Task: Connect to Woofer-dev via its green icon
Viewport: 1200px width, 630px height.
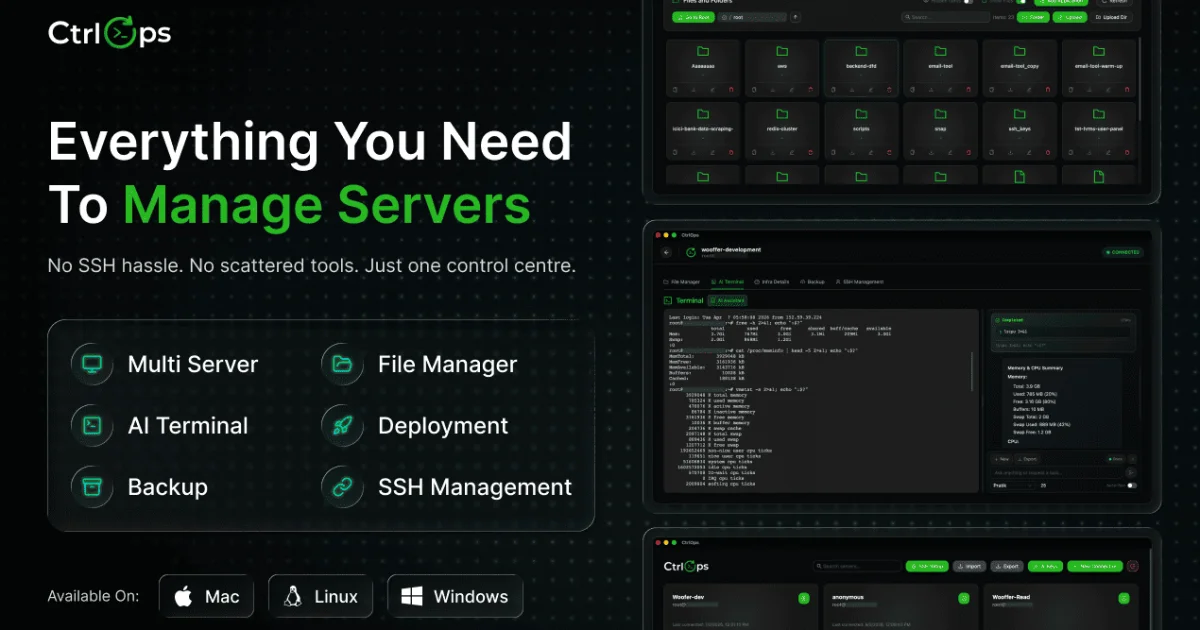Action: 804,598
